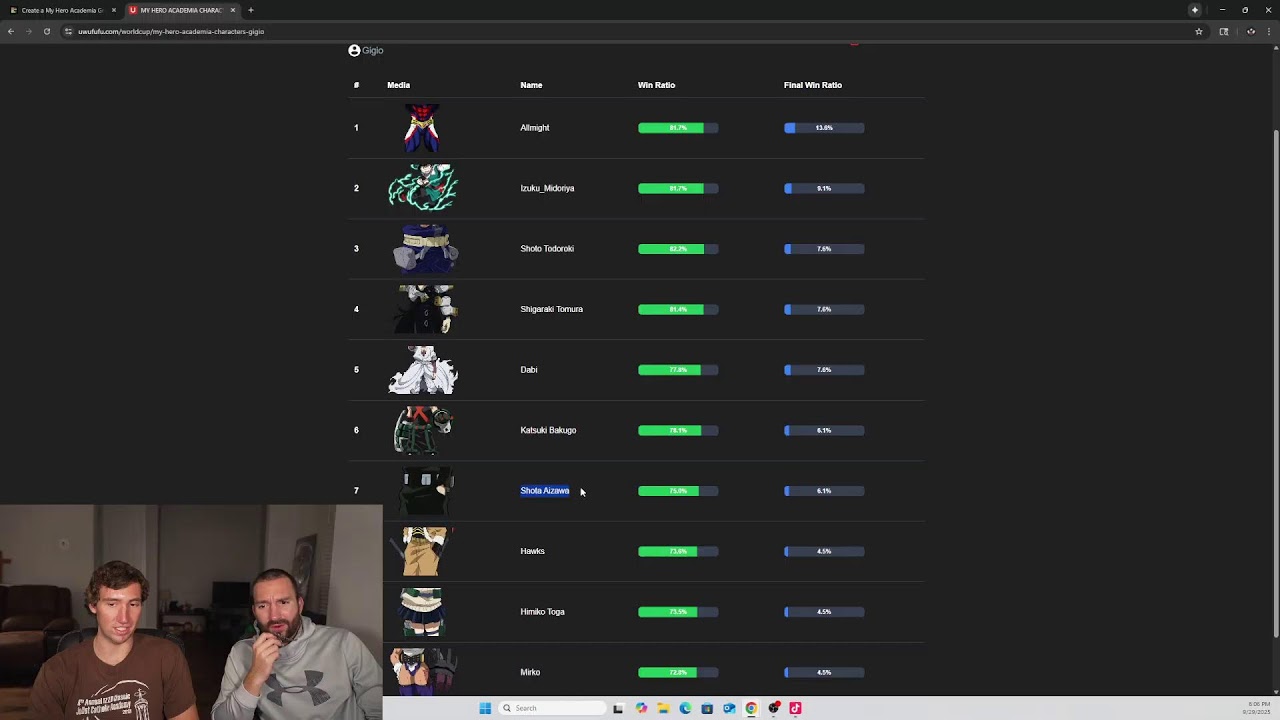Click the name 'Himiko Toga'
Screen dimensions: 1280x720
pyautogui.click(x=542, y=612)
